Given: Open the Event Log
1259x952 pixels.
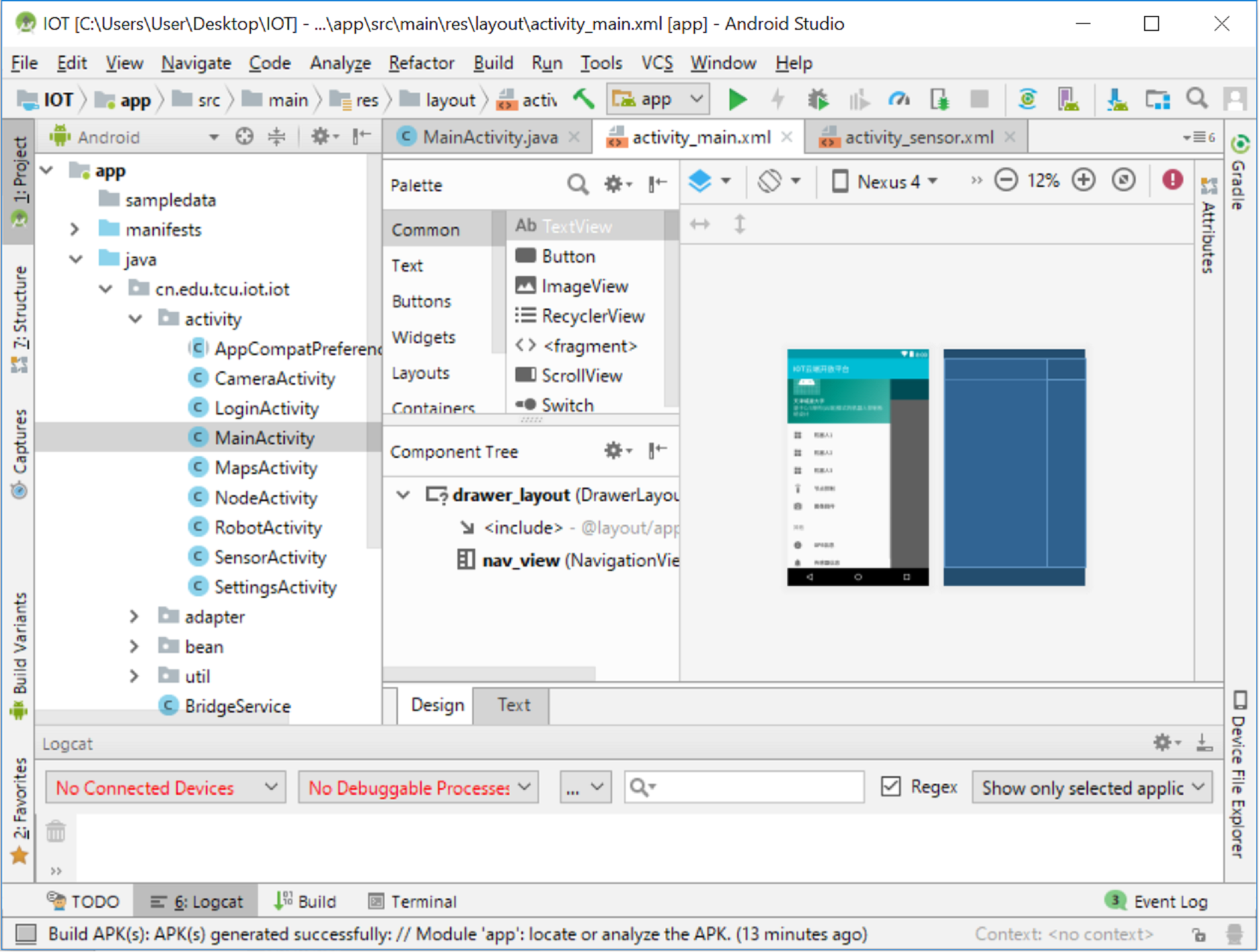Looking at the screenshot, I should tap(1157, 901).
